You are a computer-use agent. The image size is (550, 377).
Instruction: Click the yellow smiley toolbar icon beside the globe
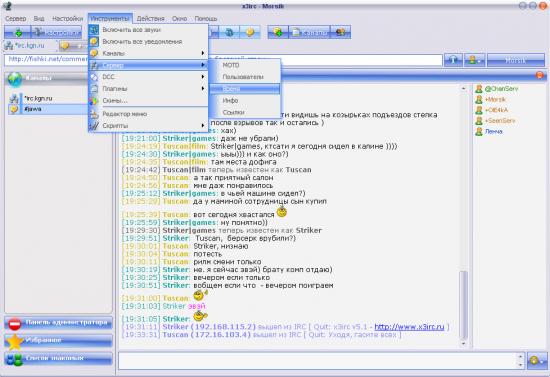point(250,33)
